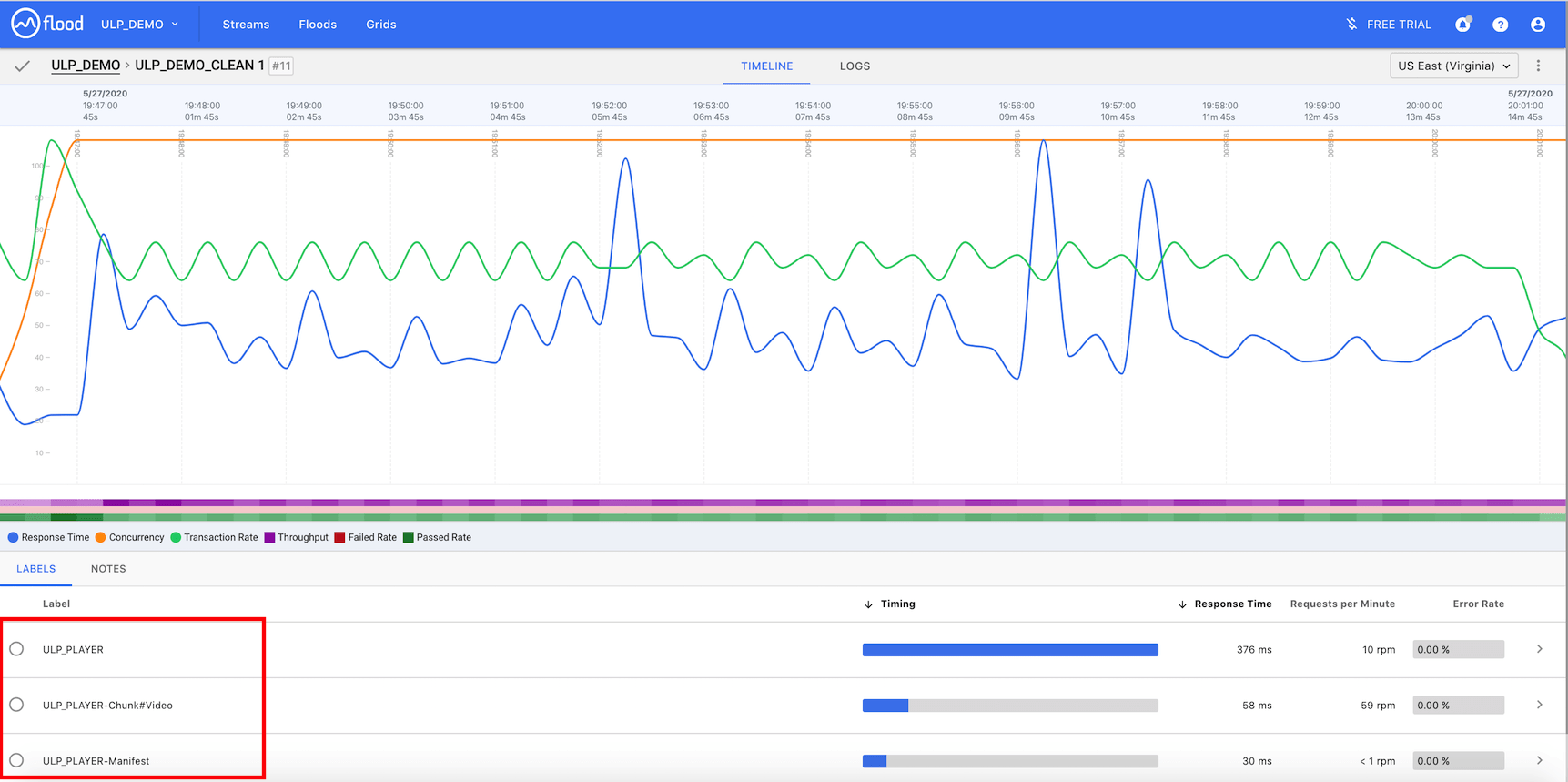The height and width of the screenshot is (782, 1568).
Task: Click the ULP_DEMO breadcrumb link
Action: (86, 66)
